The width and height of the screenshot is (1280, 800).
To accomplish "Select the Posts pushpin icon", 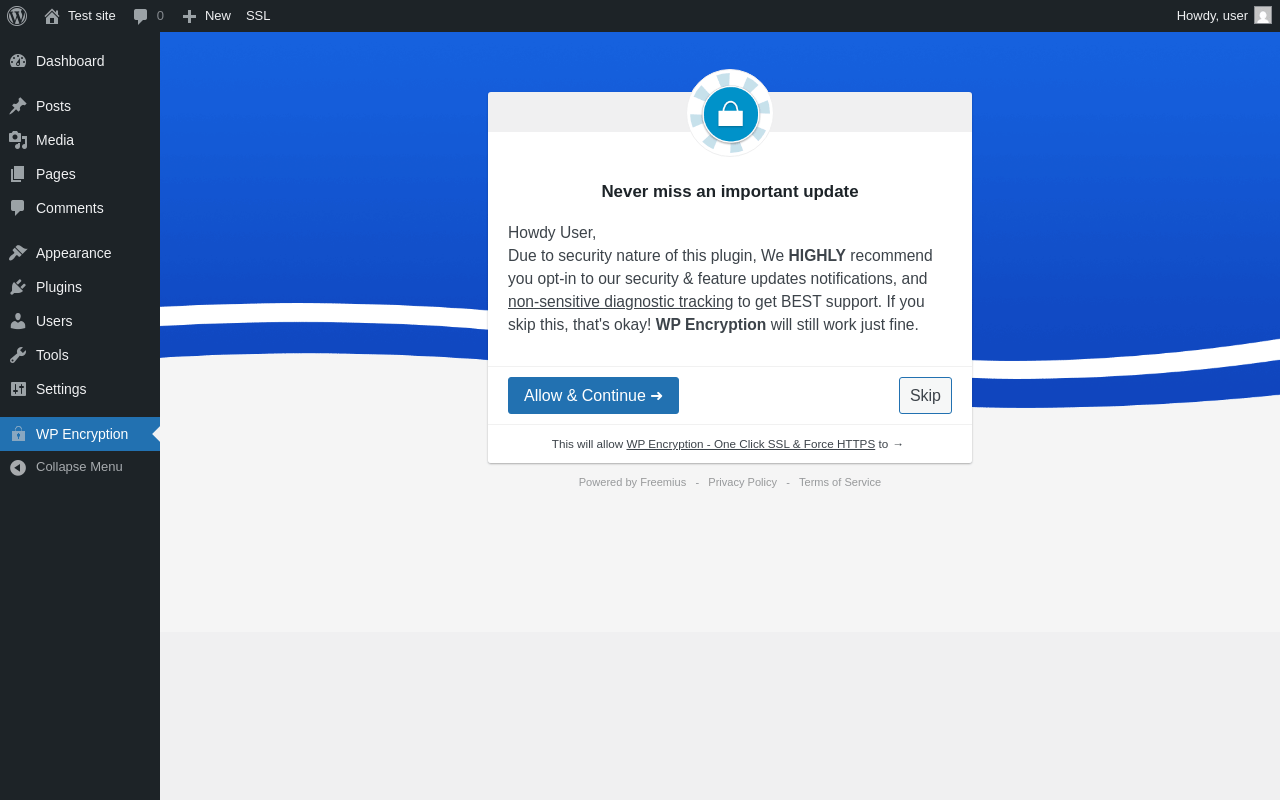I will (18, 106).
